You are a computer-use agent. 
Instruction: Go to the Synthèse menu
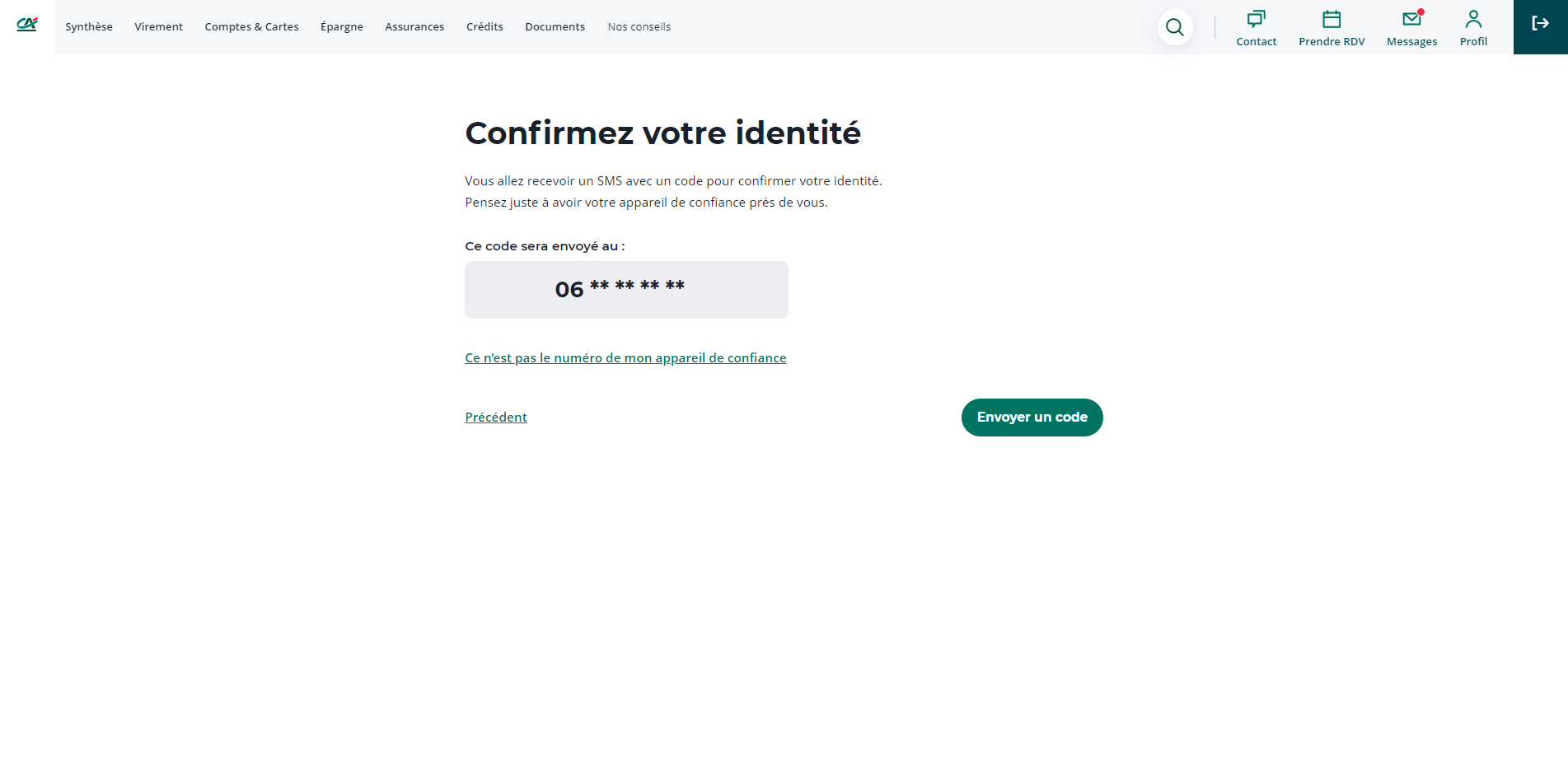89,27
